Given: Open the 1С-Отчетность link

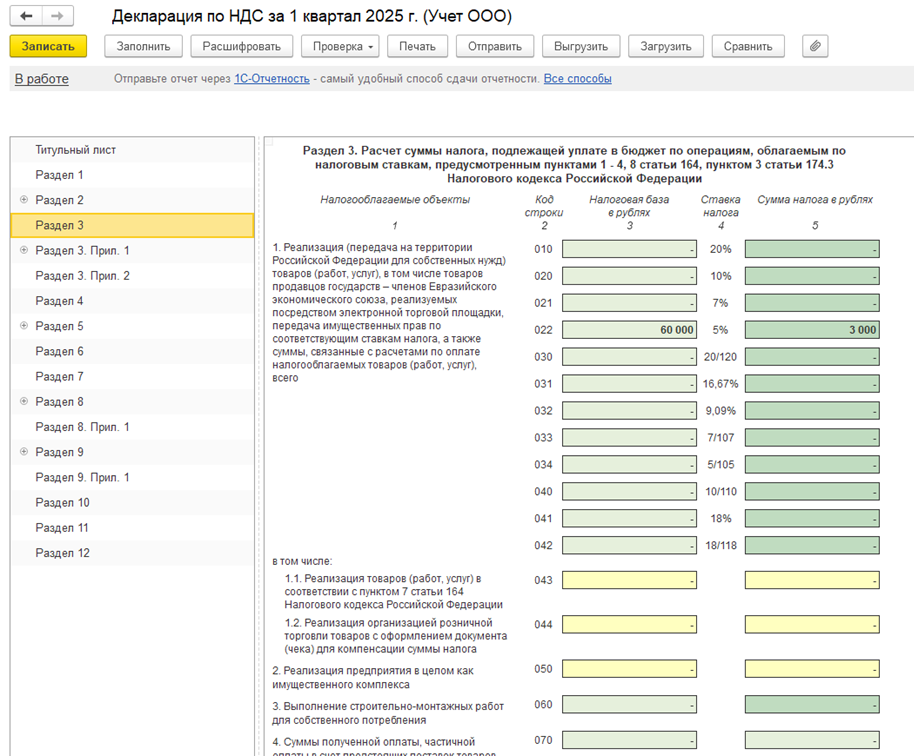Looking at the screenshot, I should tap(271, 79).
